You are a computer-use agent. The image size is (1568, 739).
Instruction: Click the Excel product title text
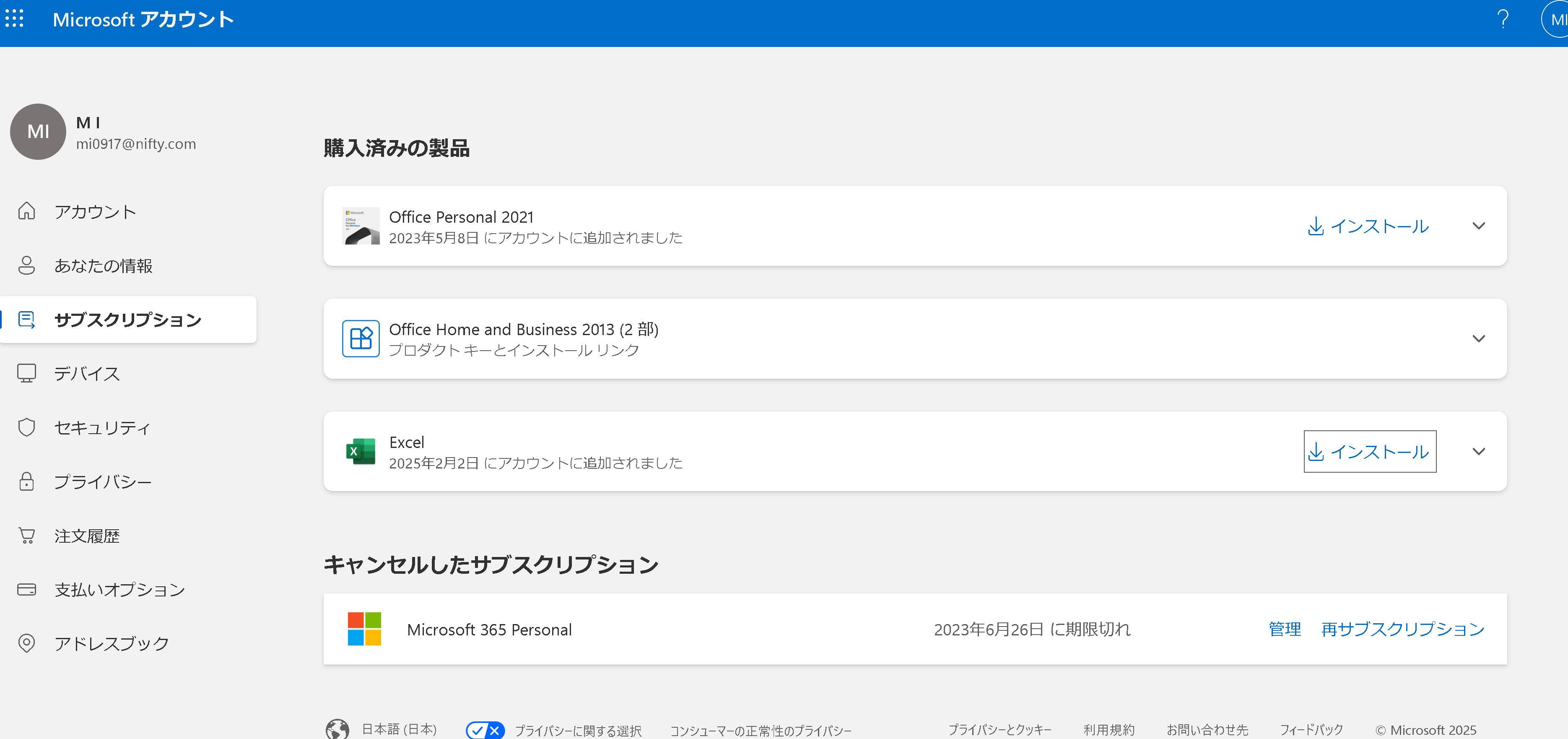407,442
